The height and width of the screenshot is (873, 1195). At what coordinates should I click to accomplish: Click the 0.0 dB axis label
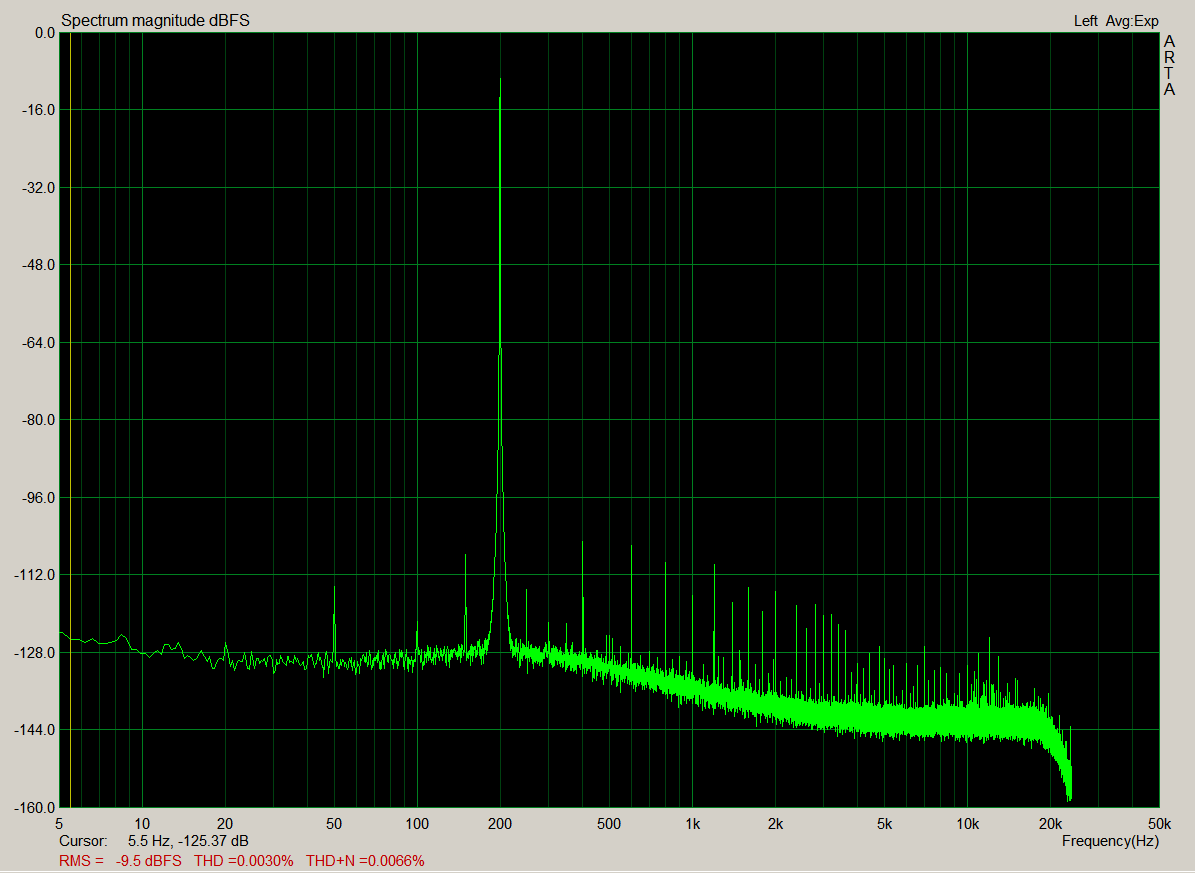(x=45, y=33)
